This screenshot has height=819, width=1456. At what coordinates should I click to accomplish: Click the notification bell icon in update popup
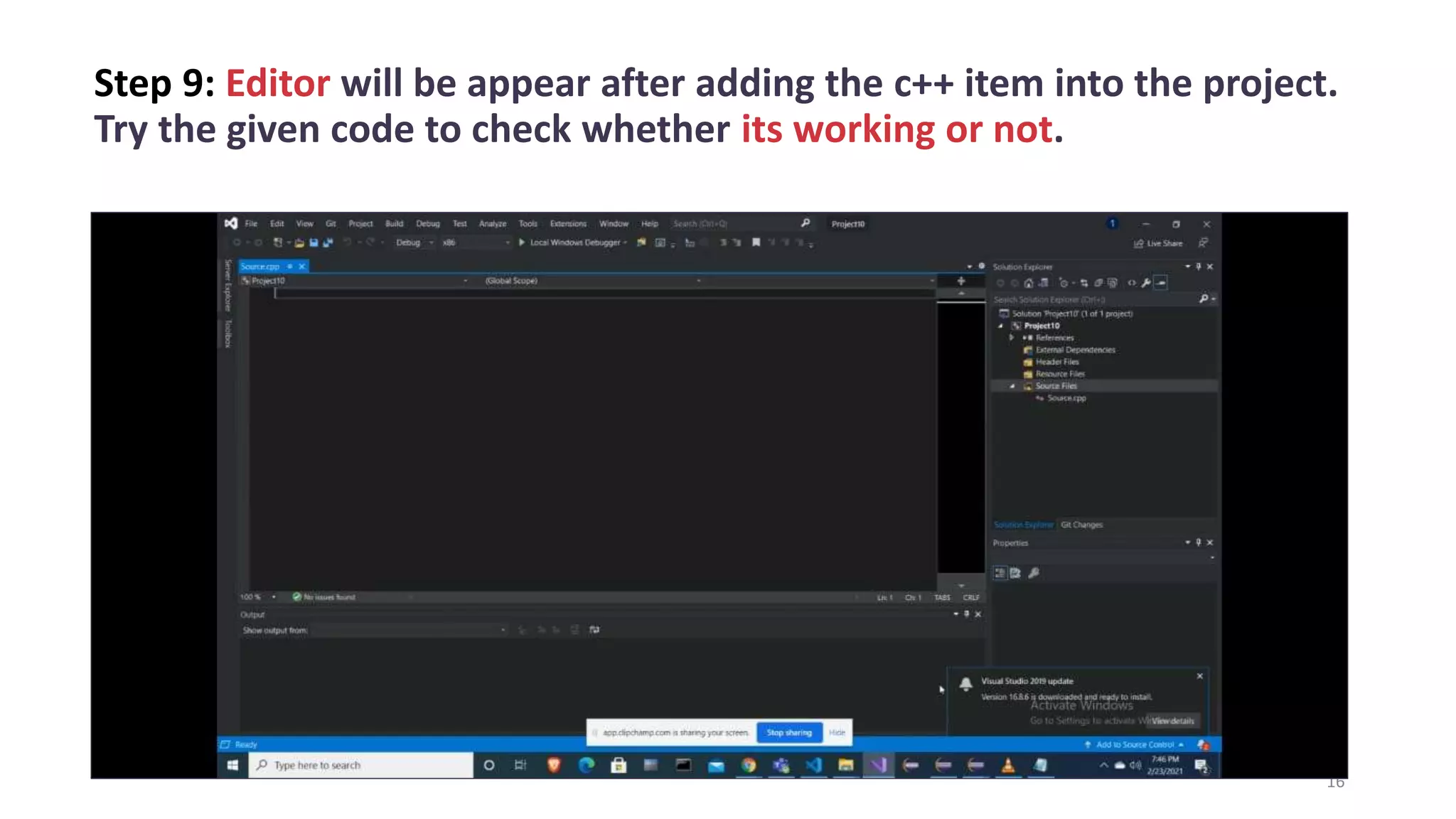tap(965, 684)
